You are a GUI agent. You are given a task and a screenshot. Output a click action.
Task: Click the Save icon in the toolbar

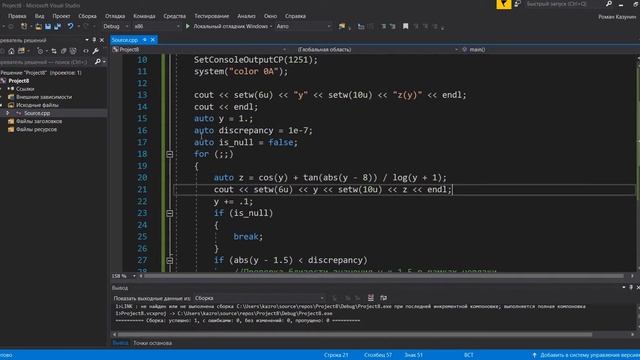[x=48, y=26]
